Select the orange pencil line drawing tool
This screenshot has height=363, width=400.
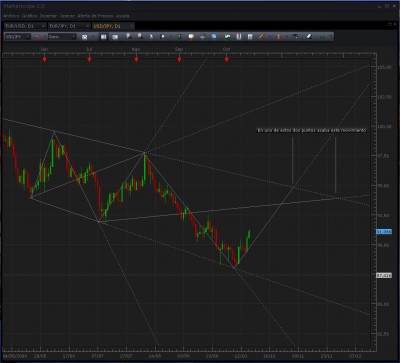pyautogui.click(x=261, y=37)
